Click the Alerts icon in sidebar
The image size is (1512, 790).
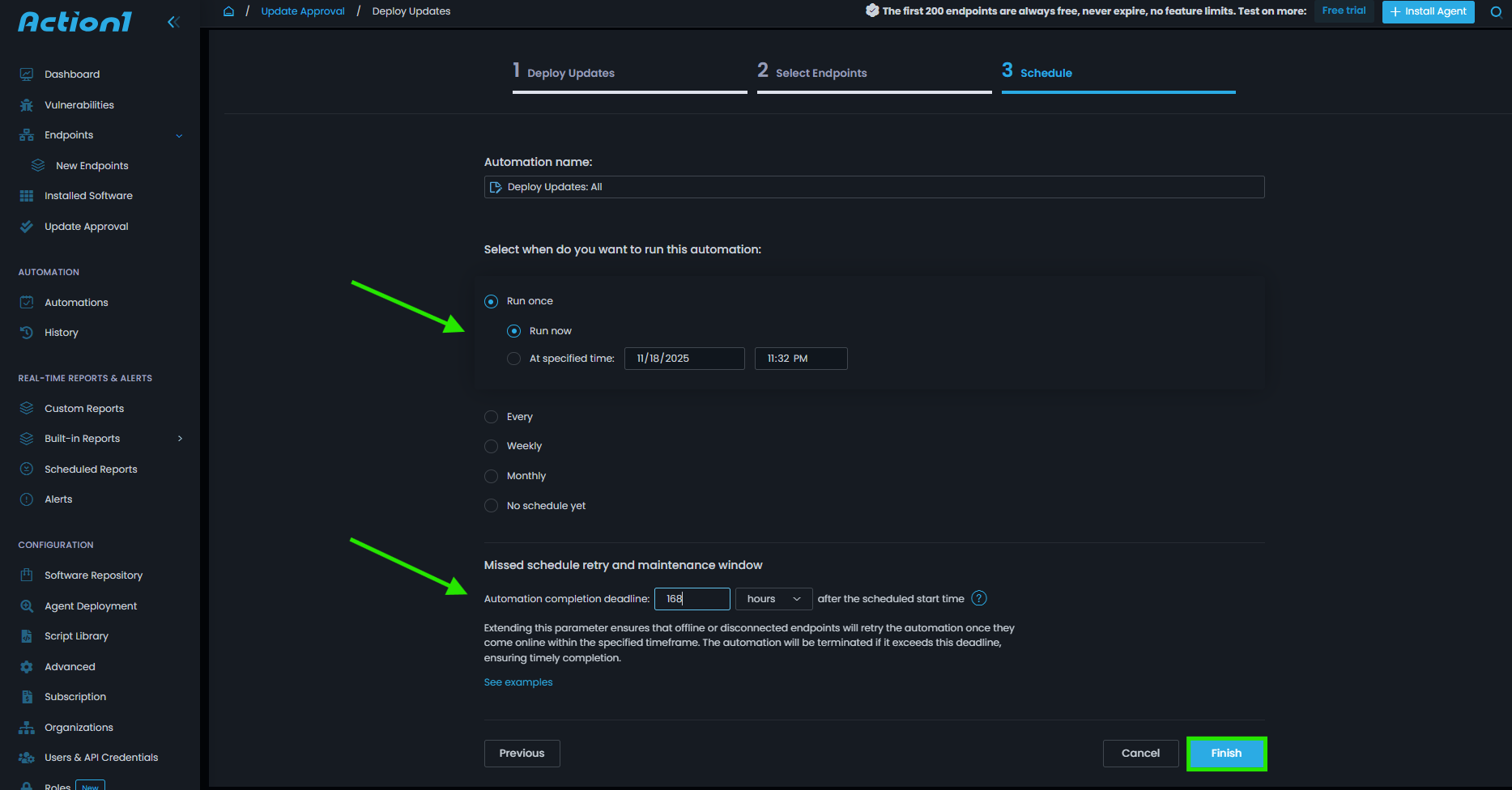tap(27, 499)
